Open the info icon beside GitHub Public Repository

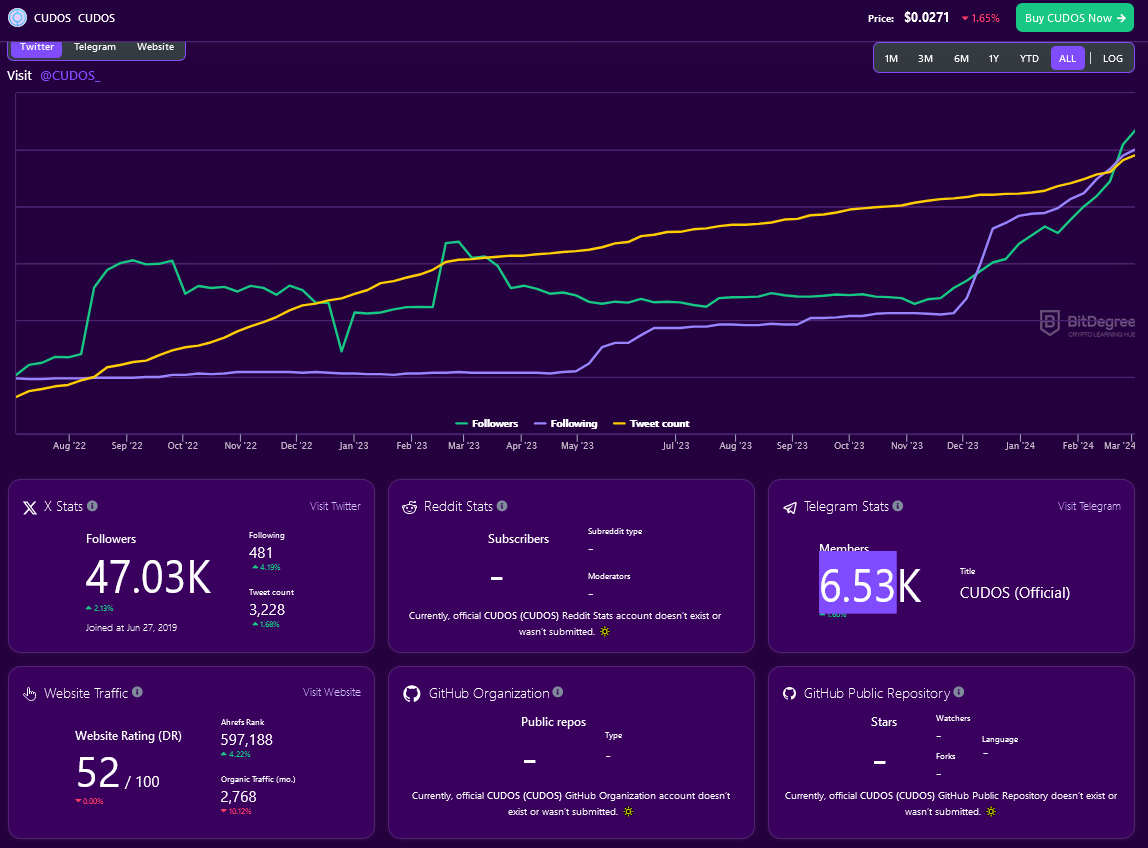click(959, 692)
